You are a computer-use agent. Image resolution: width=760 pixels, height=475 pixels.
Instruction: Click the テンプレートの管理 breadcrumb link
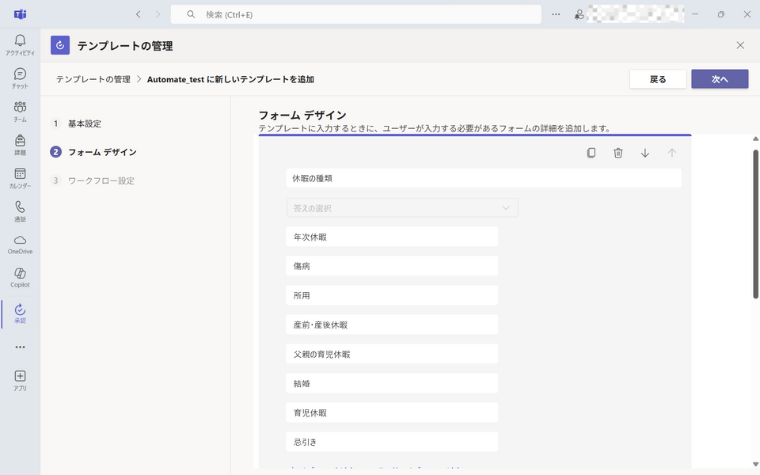pyautogui.click(x=93, y=79)
